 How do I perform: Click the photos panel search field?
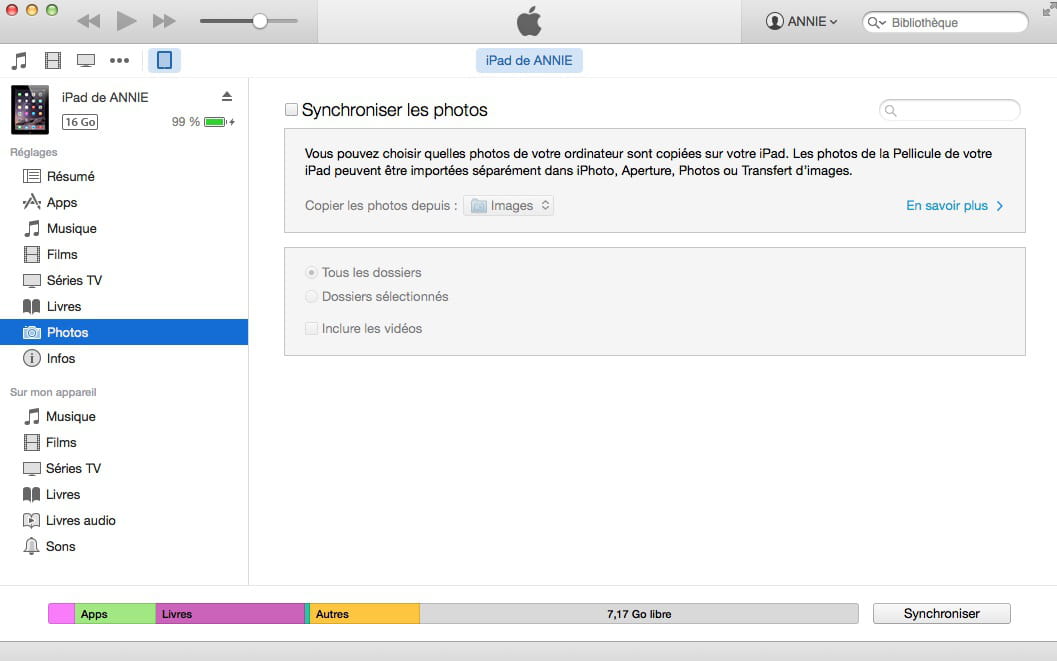click(949, 111)
